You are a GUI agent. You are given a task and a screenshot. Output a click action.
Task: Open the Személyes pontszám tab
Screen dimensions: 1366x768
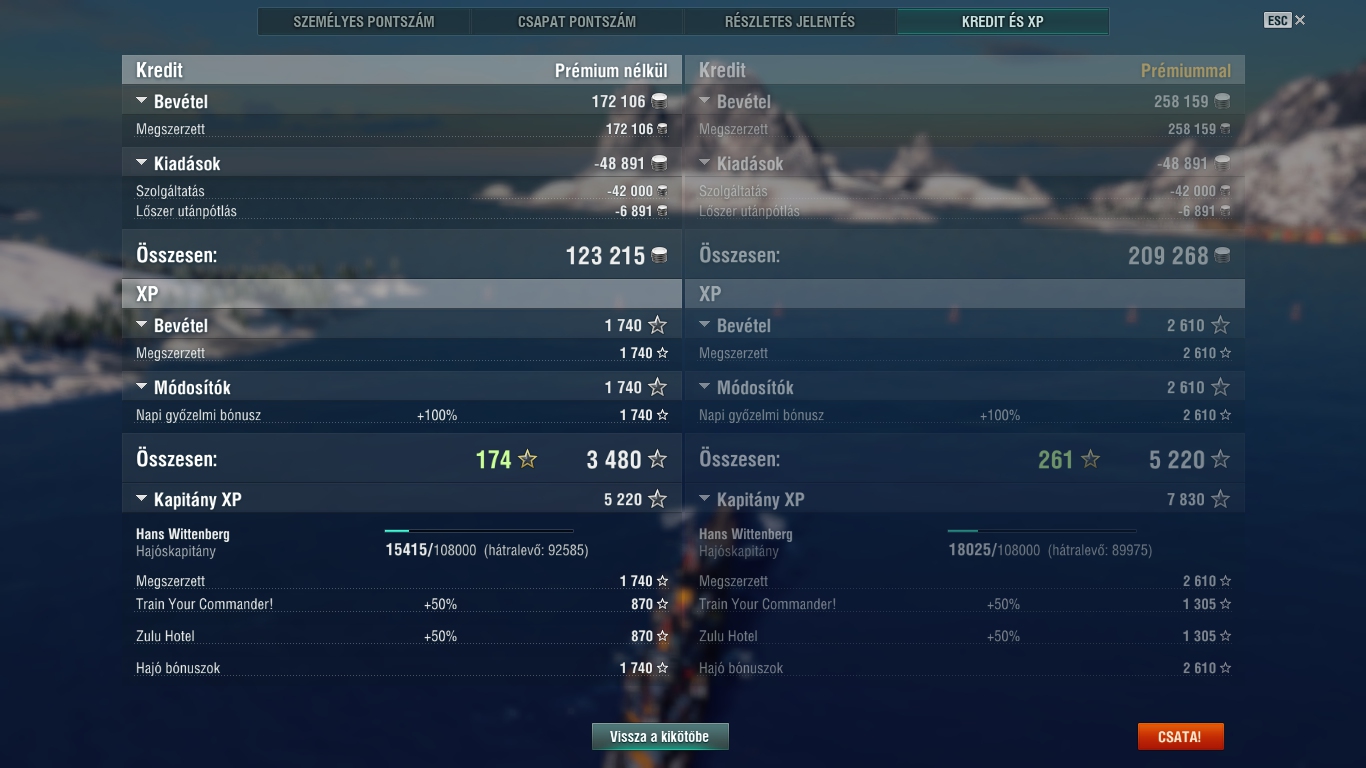[364, 21]
